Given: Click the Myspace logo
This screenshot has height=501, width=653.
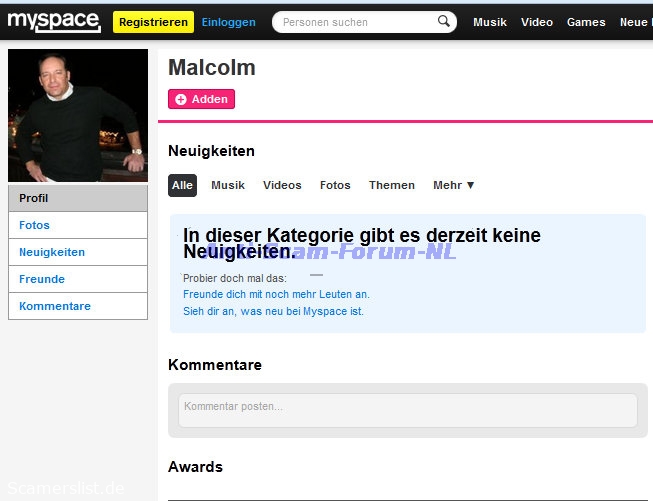Looking at the screenshot, I should point(54,21).
